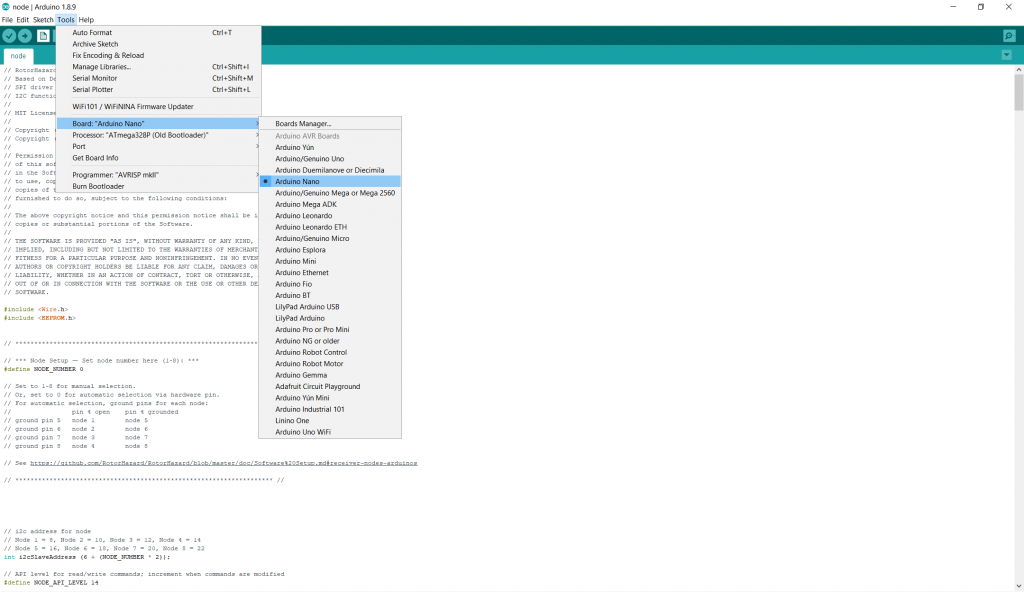Click the scrollbar up arrow

pyautogui.click(x=1018, y=69)
